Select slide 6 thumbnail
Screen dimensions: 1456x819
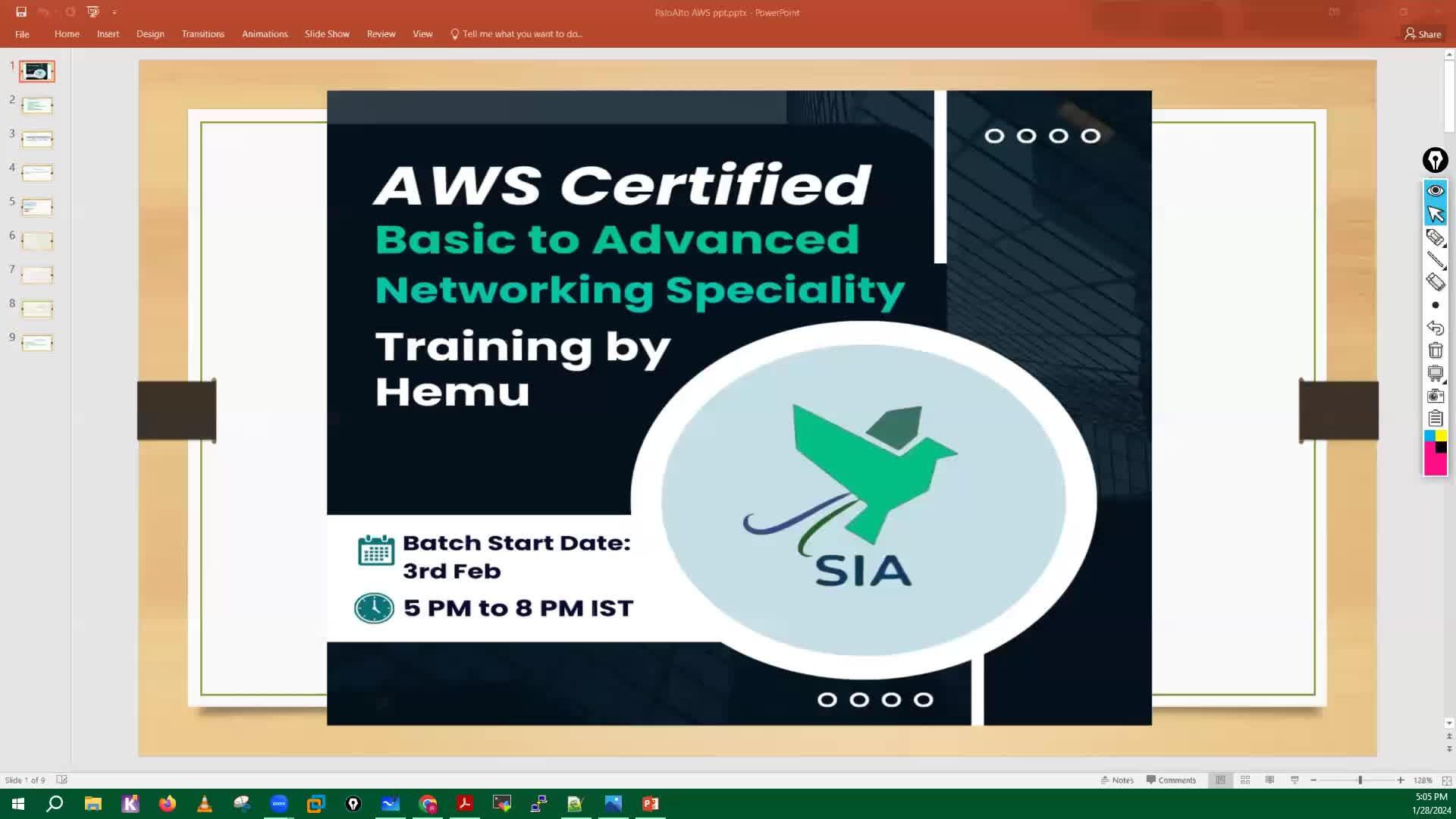tap(37, 241)
